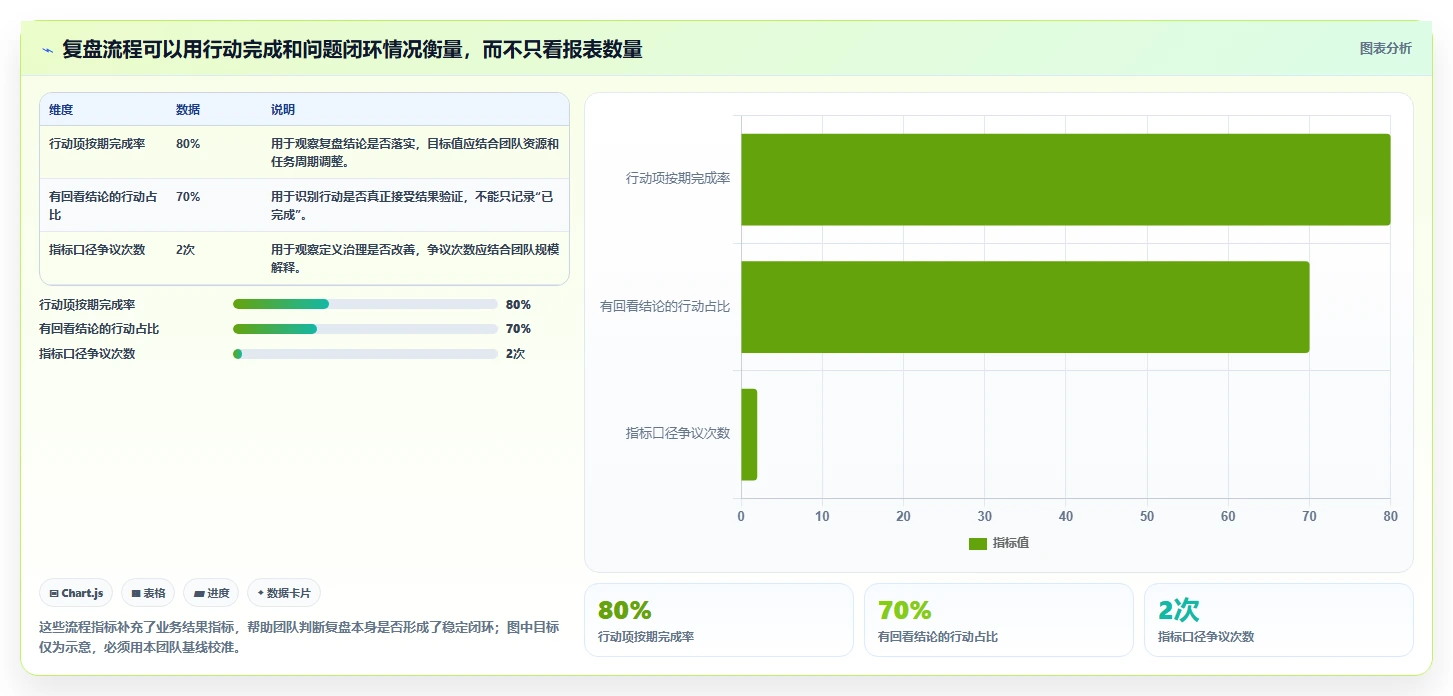Click the x-axis tick label 80

click(x=1390, y=516)
